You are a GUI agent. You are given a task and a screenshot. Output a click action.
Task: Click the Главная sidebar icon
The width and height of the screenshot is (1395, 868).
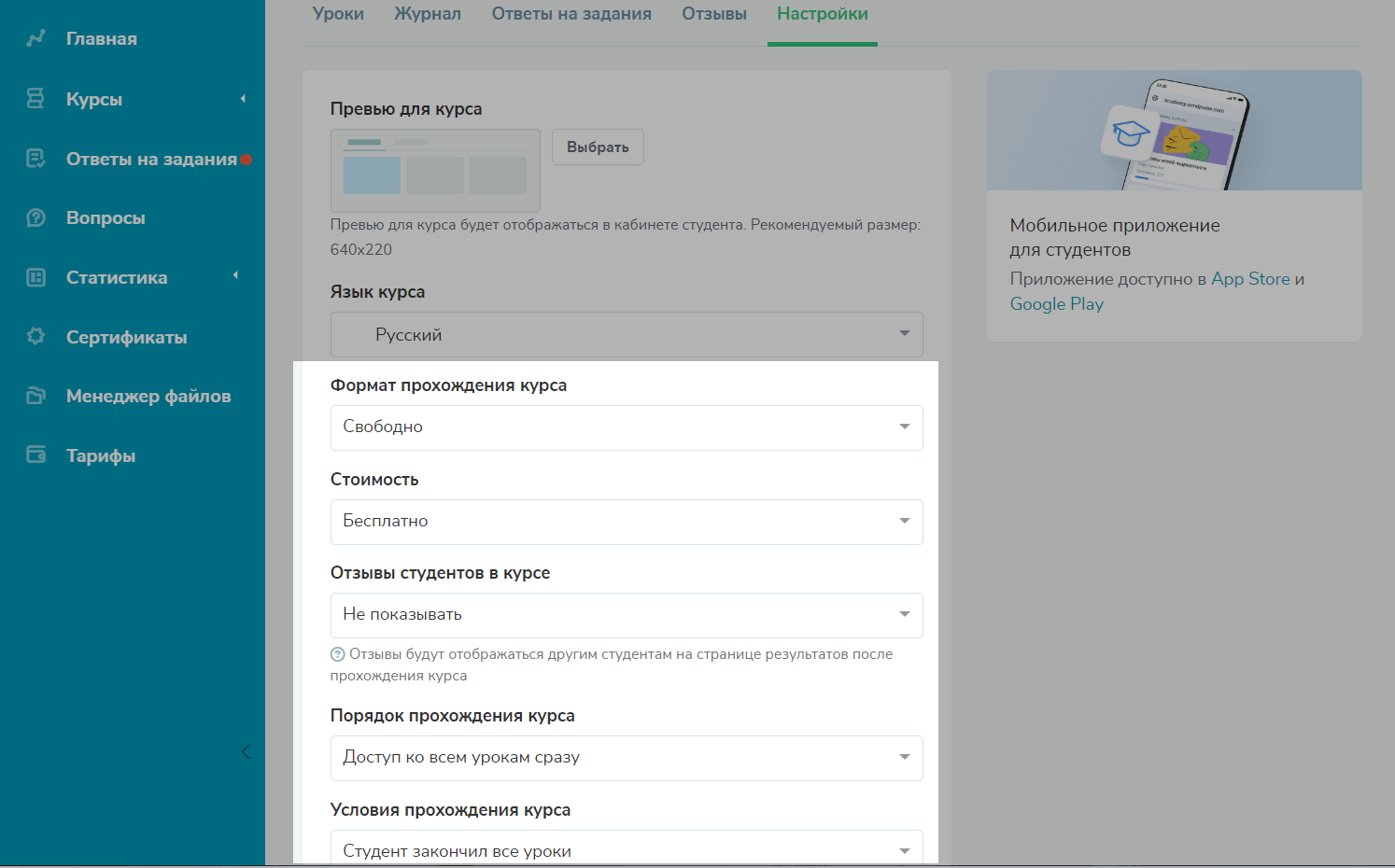35,38
